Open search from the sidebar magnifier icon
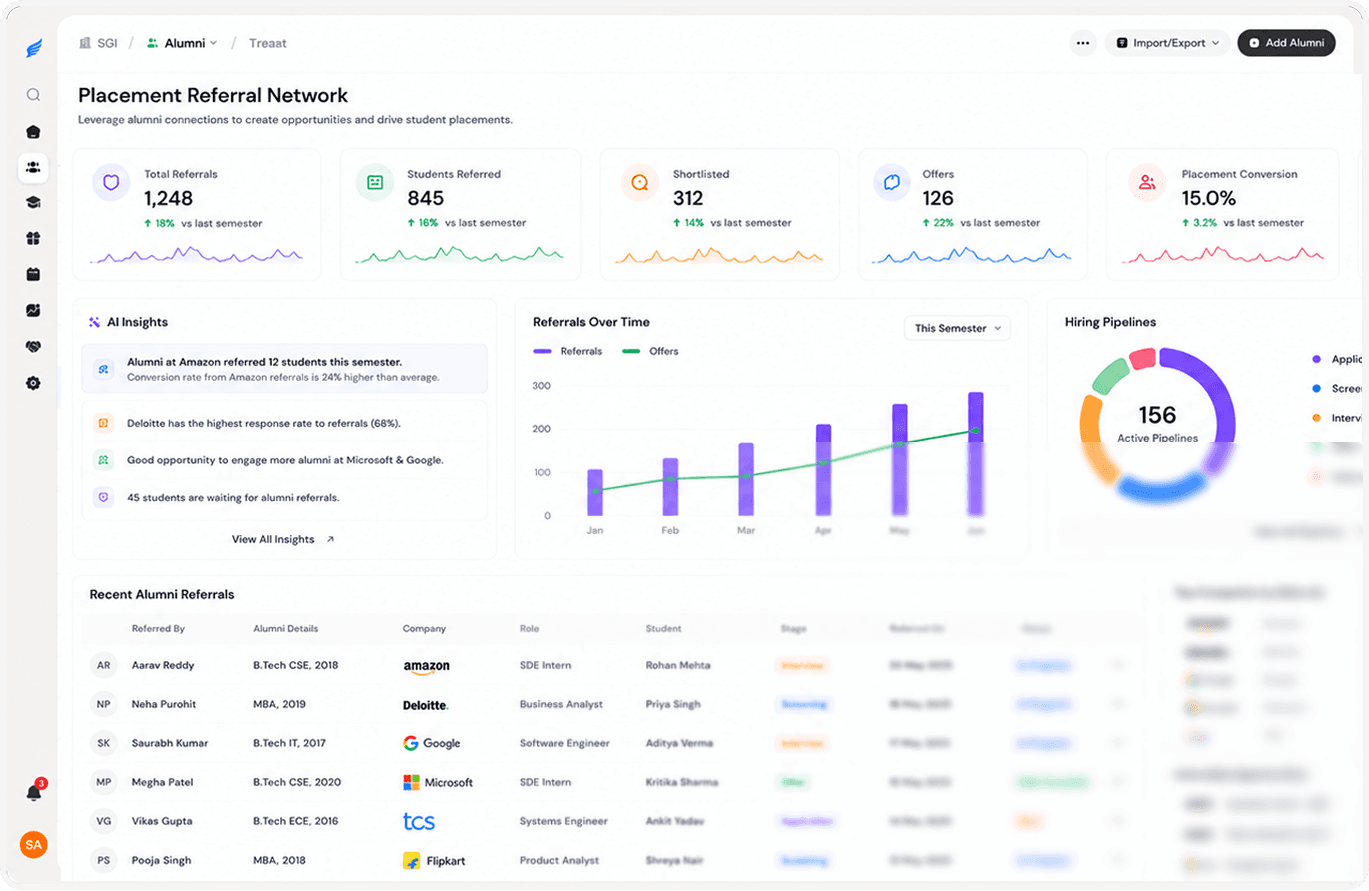The image size is (1369, 891). tap(33, 95)
